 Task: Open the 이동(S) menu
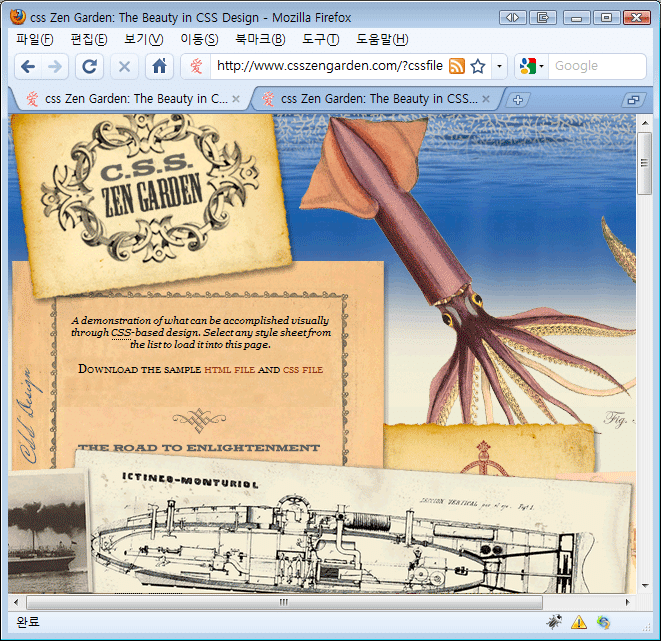[199, 39]
